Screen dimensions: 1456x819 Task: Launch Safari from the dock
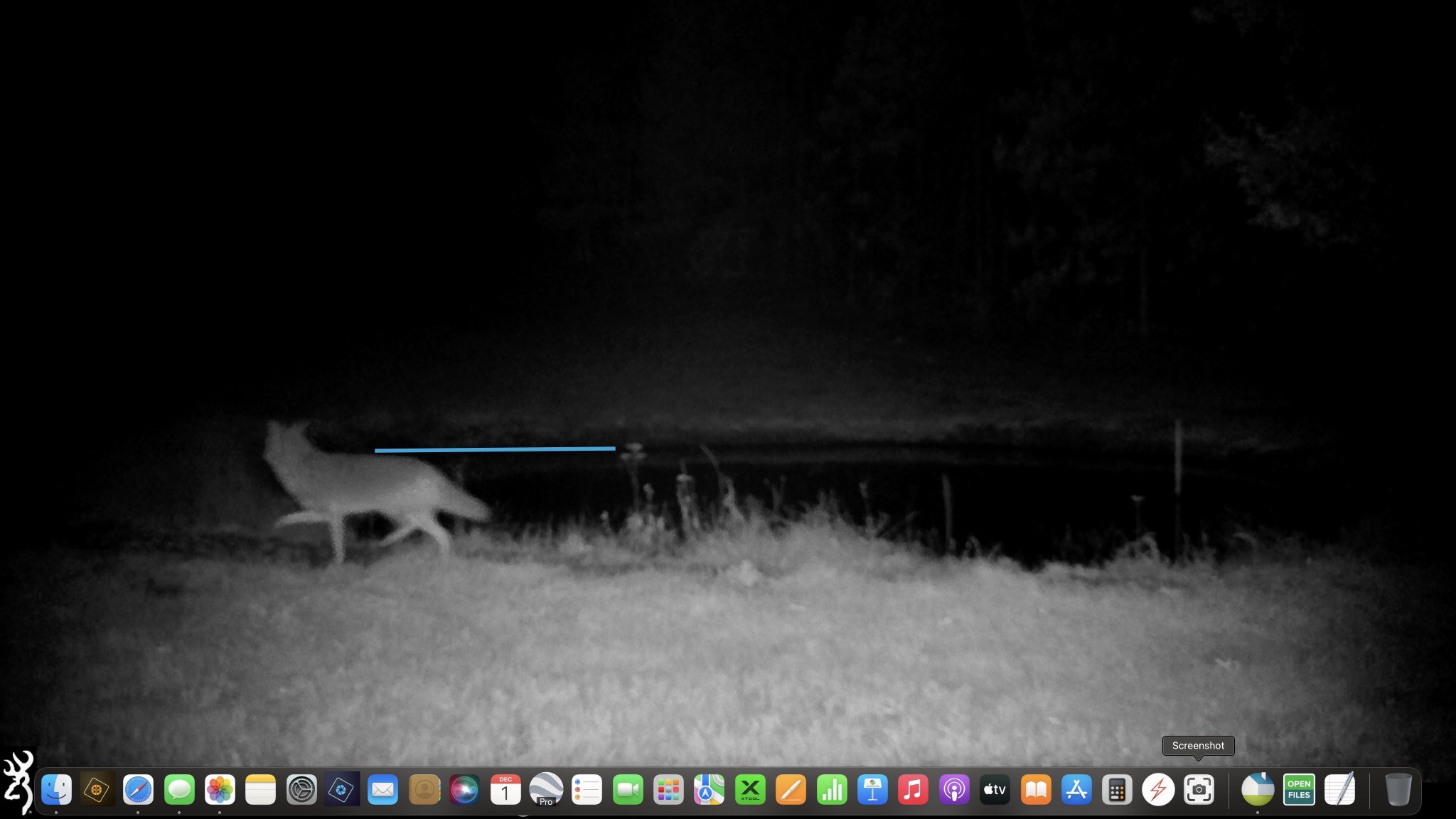138,790
